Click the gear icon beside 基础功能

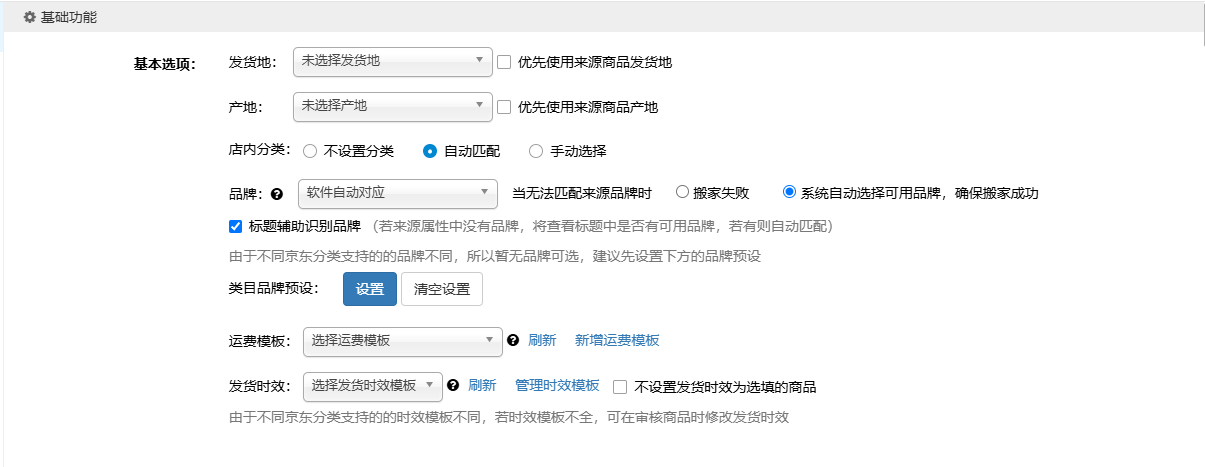click(29, 18)
